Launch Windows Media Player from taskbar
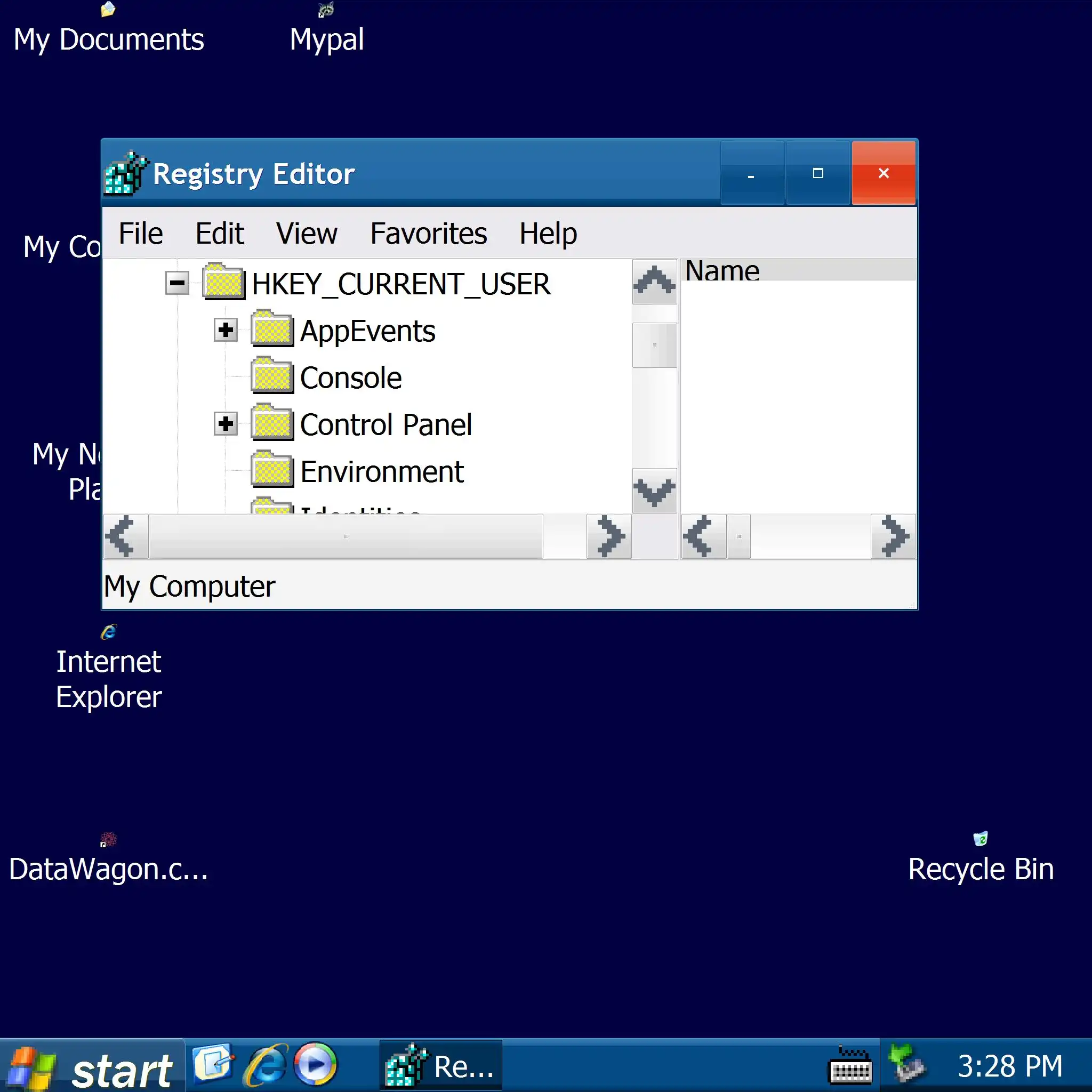 [316, 1064]
